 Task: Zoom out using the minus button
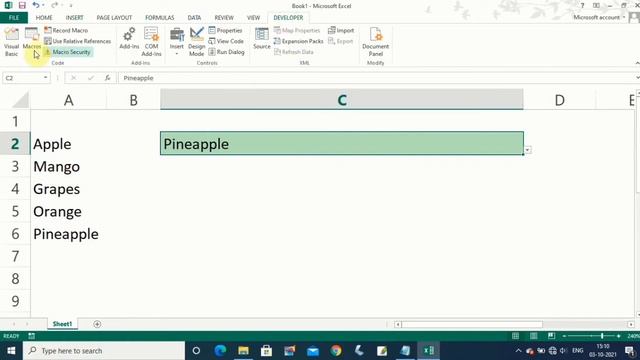click(x=564, y=336)
